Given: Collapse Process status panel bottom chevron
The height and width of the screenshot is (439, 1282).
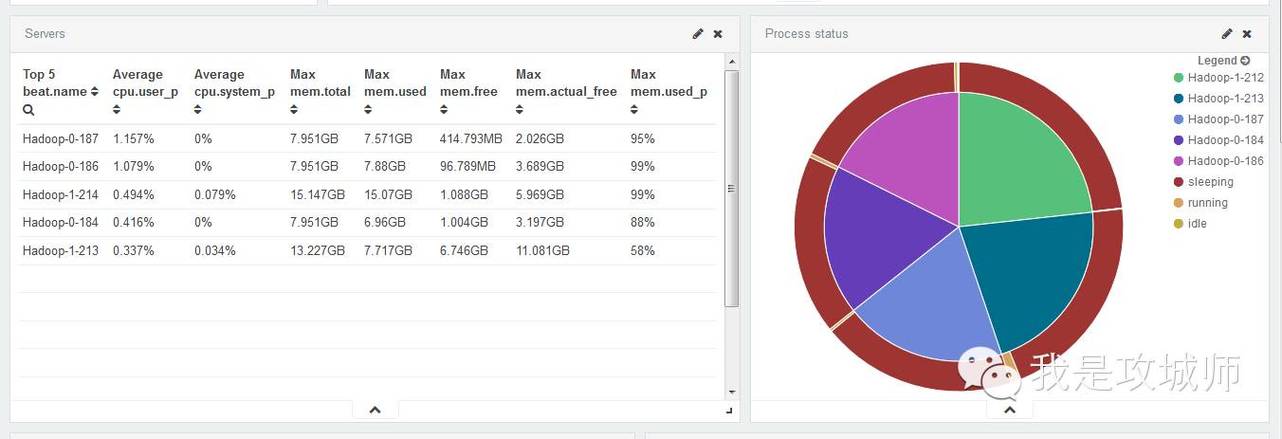Looking at the screenshot, I should [1009, 409].
